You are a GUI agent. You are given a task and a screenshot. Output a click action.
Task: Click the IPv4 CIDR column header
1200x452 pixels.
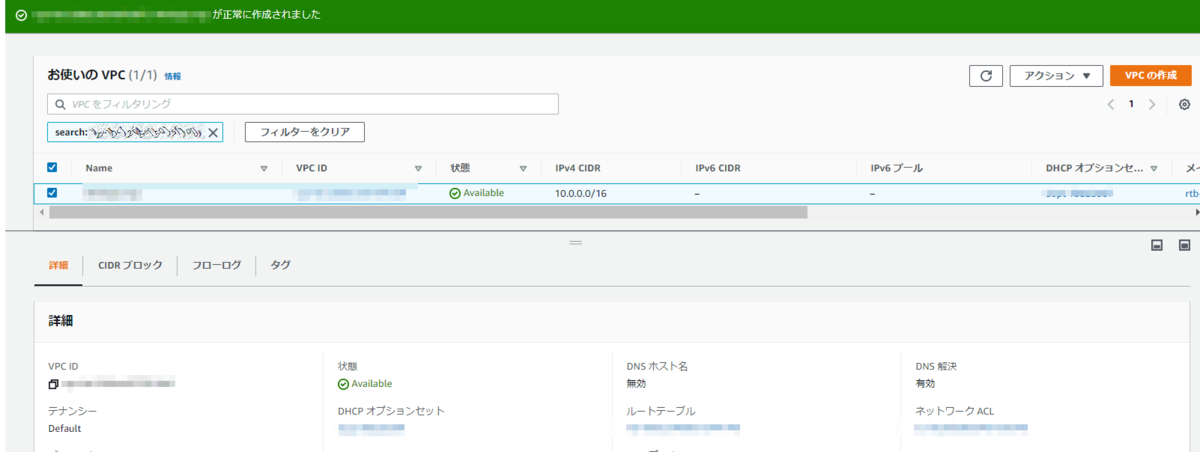[x=577, y=168]
